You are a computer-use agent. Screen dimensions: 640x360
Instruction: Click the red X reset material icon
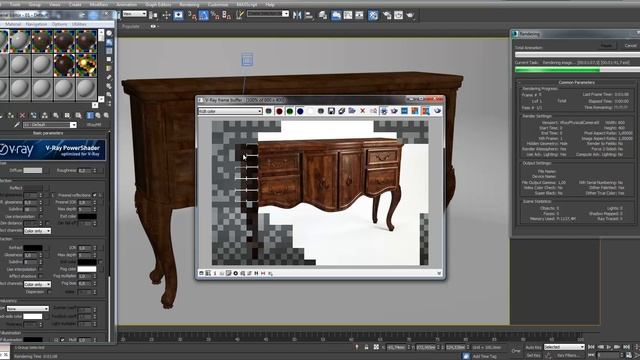[x=22, y=116]
